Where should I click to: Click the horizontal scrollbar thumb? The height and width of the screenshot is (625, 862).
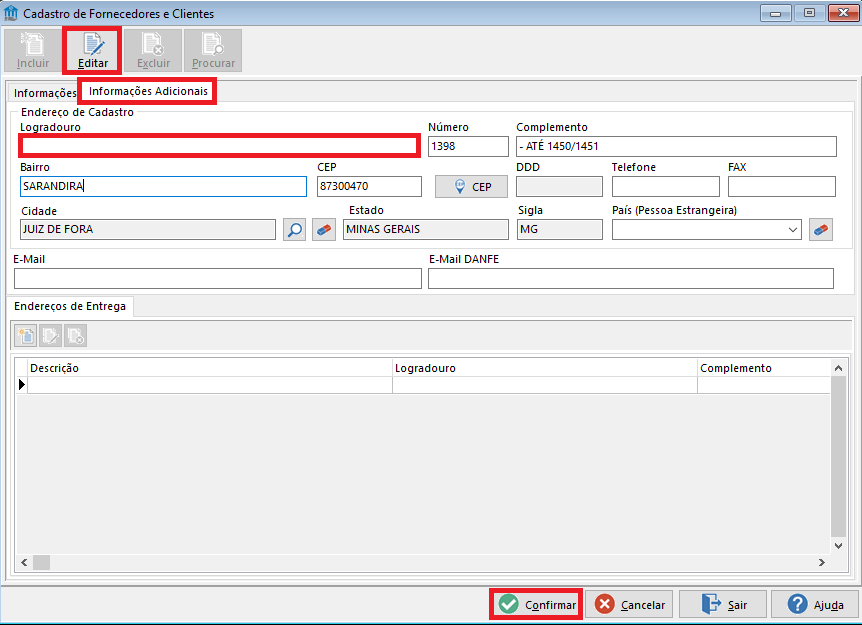click(x=41, y=562)
